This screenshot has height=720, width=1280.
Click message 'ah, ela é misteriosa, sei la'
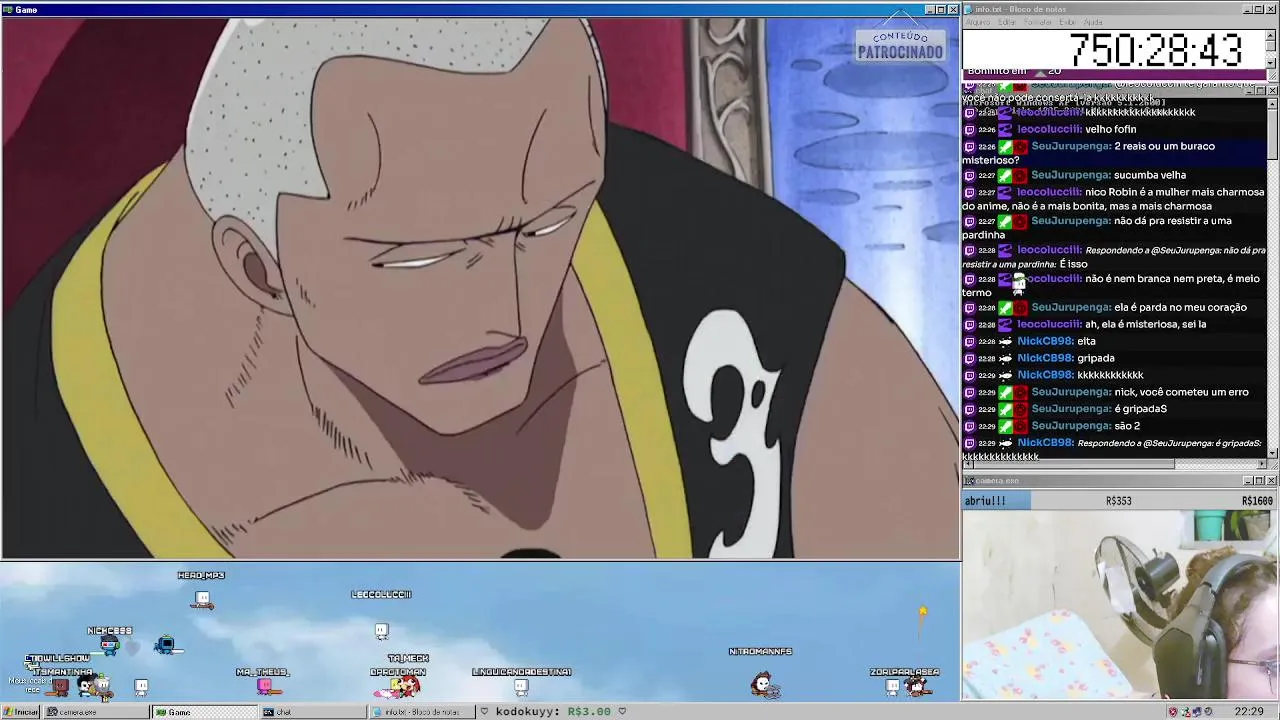pos(1145,324)
